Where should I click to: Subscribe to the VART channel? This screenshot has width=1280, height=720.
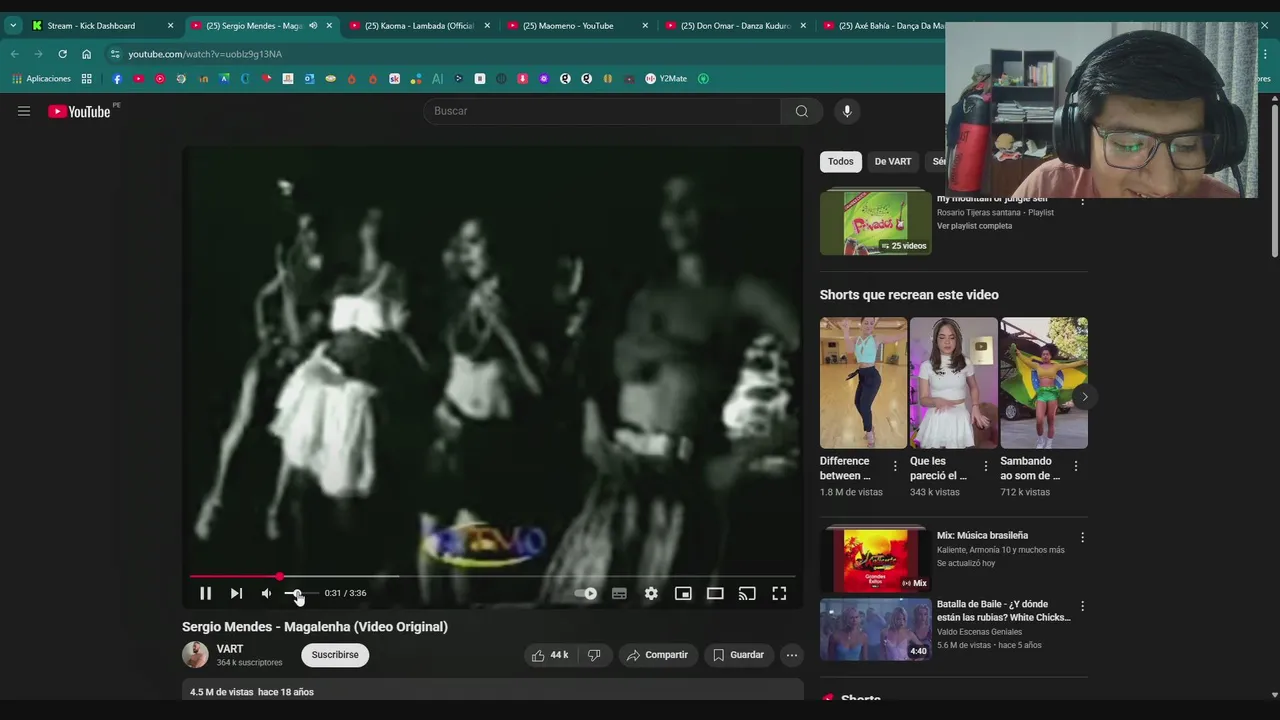(335, 655)
